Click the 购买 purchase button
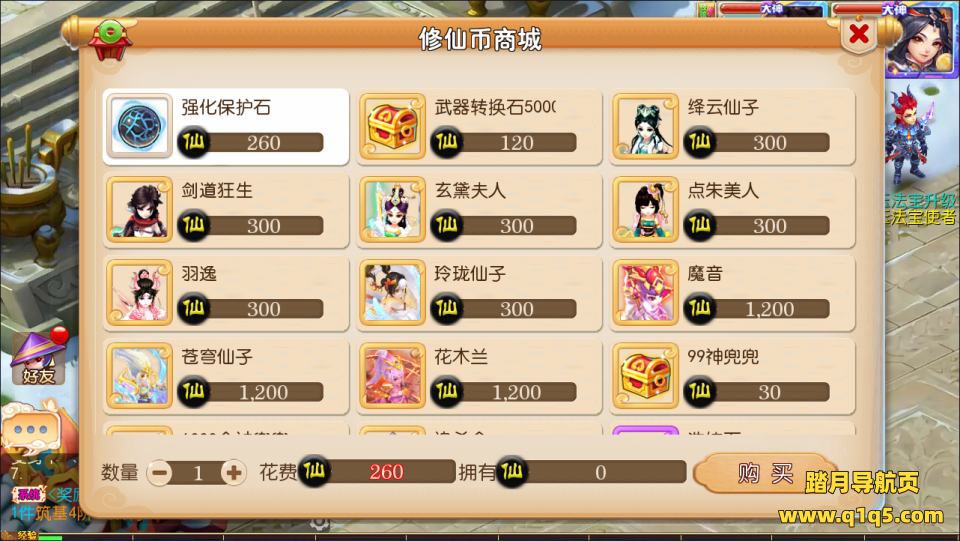 pyautogui.click(x=765, y=473)
